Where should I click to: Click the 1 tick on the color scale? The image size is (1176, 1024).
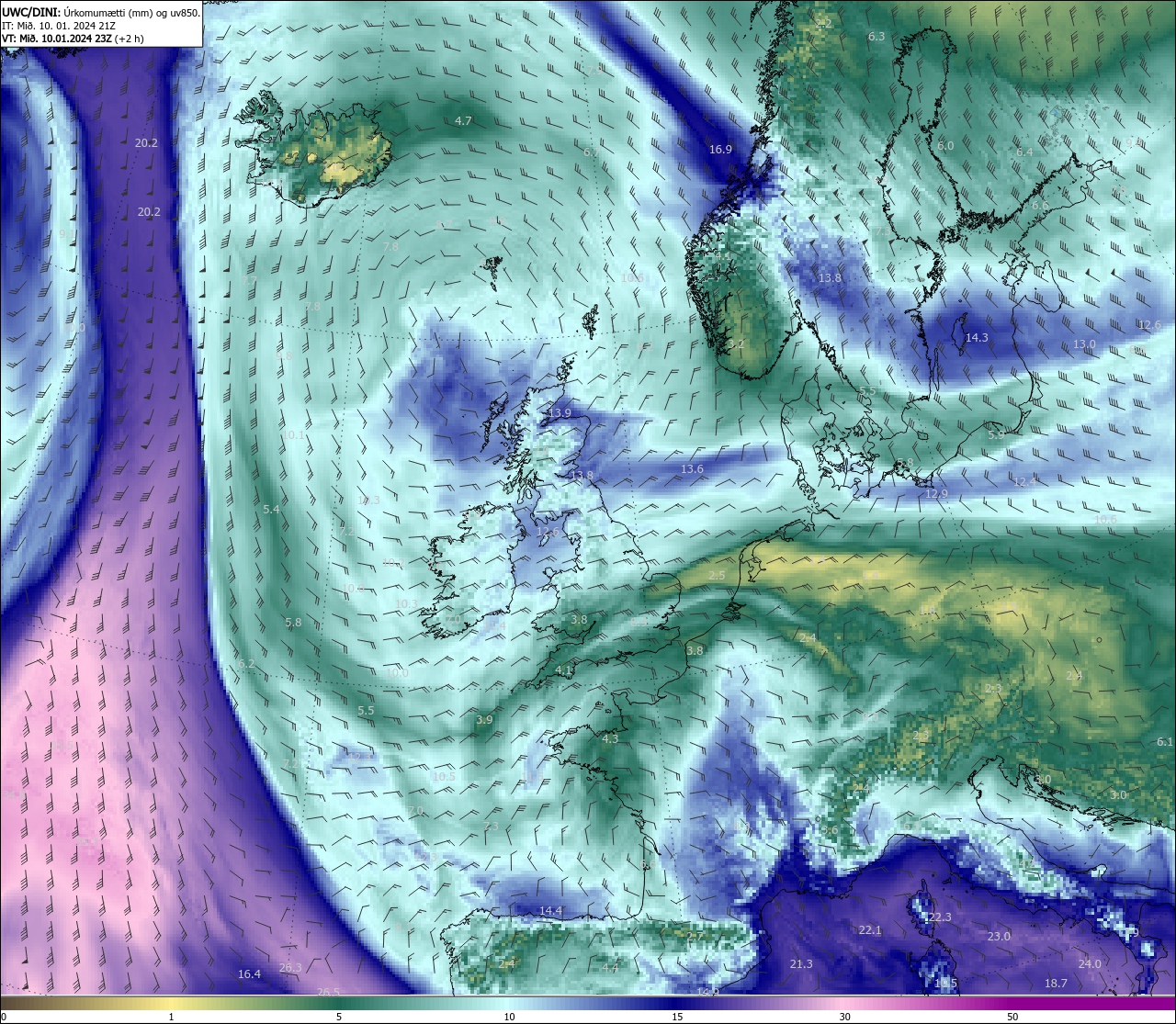[172, 1017]
